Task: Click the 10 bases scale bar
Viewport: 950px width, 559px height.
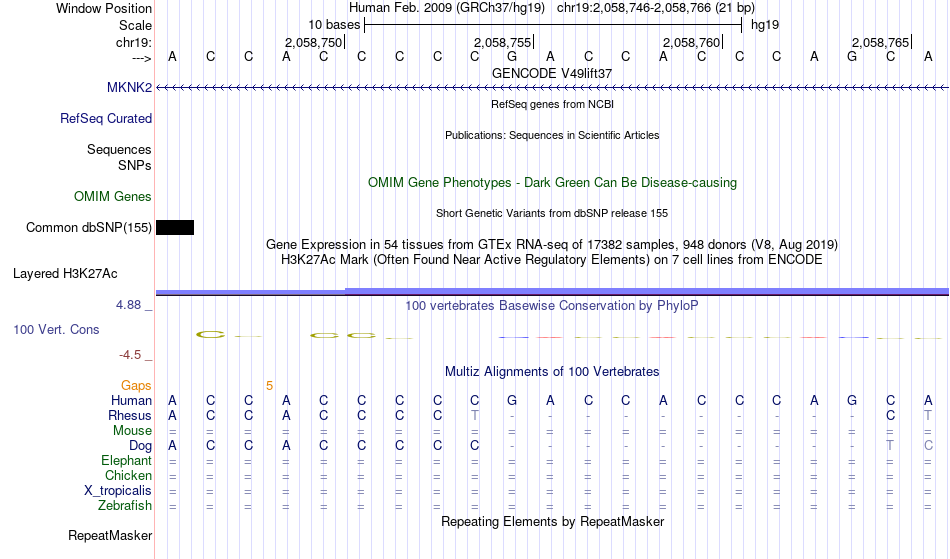Action: (553, 25)
